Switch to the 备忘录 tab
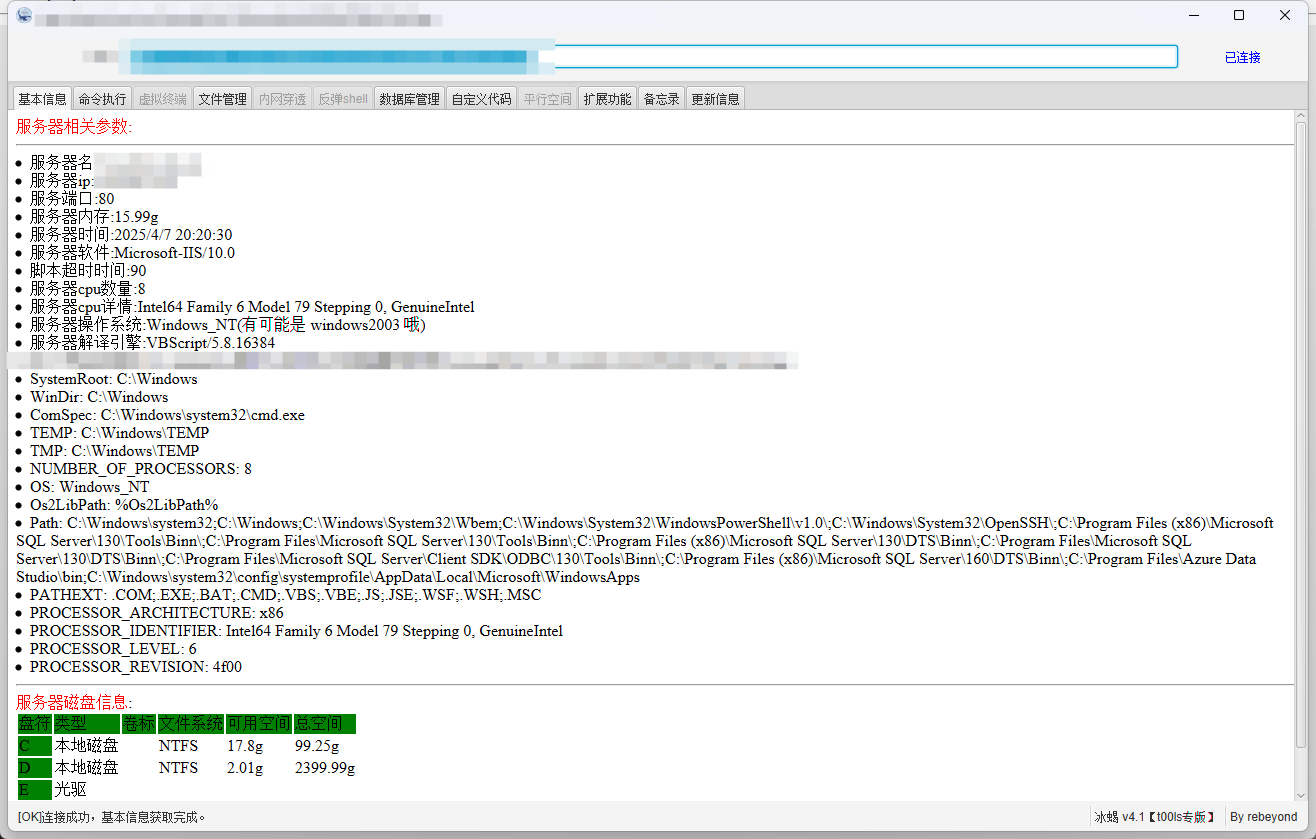 (661, 99)
